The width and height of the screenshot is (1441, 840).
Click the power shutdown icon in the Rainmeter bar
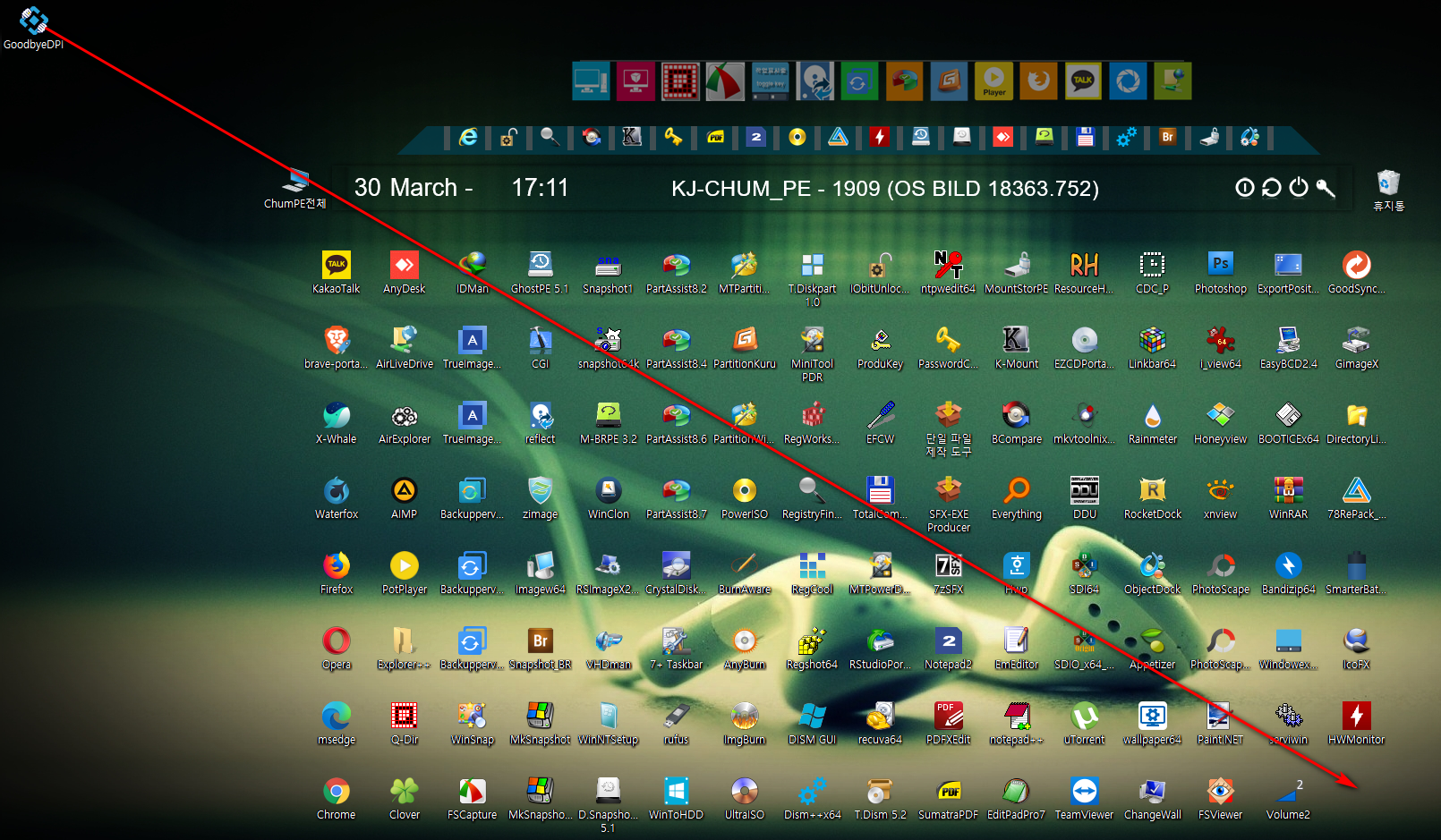[x=1299, y=188]
